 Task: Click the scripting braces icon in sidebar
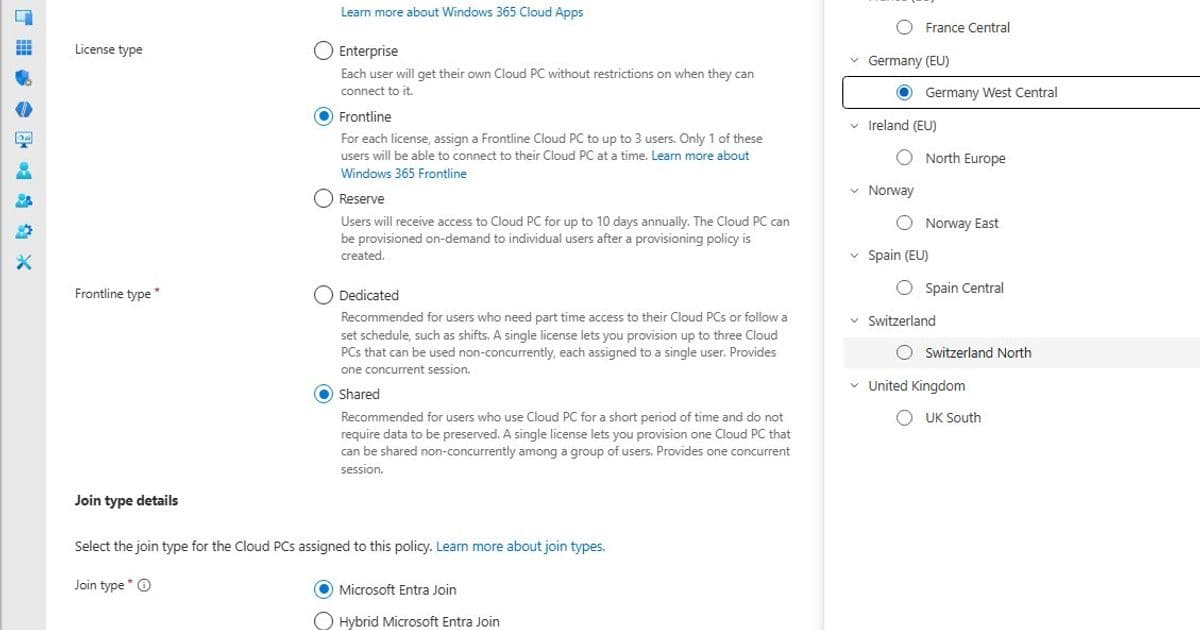(22, 109)
